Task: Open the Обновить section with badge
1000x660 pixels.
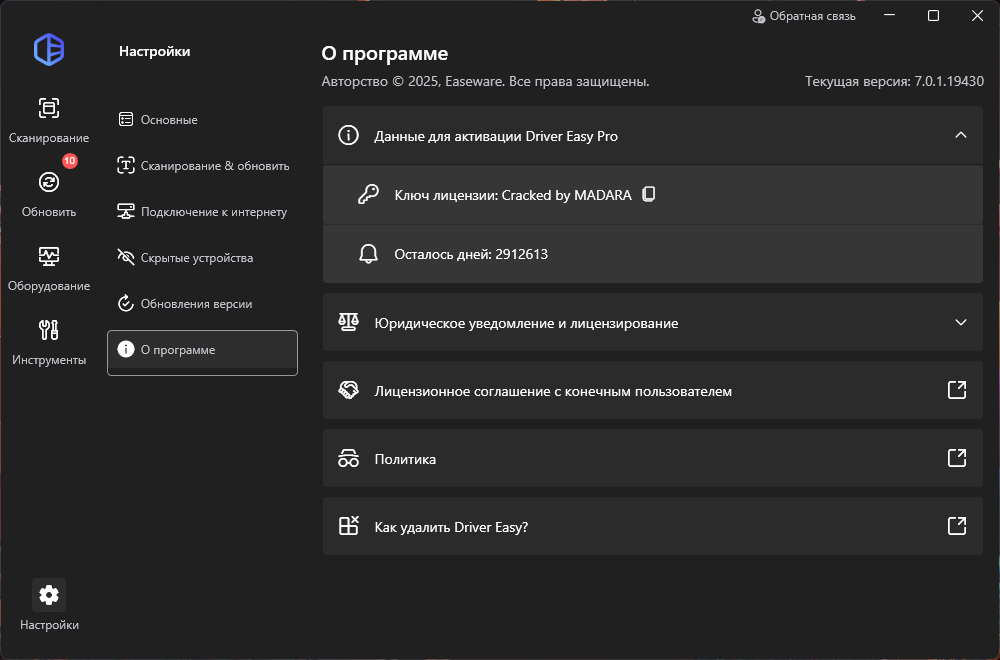Action: (x=49, y=193)
